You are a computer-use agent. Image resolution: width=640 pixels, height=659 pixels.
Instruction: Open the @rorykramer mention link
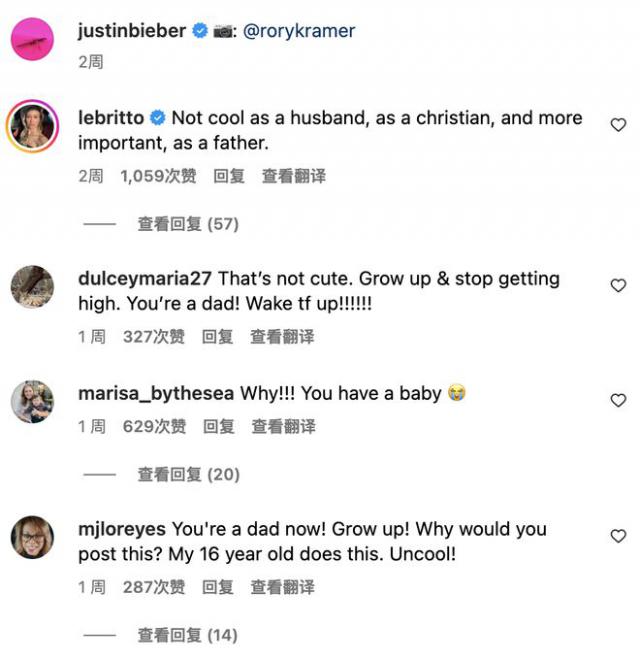click(x=300, y=31)
